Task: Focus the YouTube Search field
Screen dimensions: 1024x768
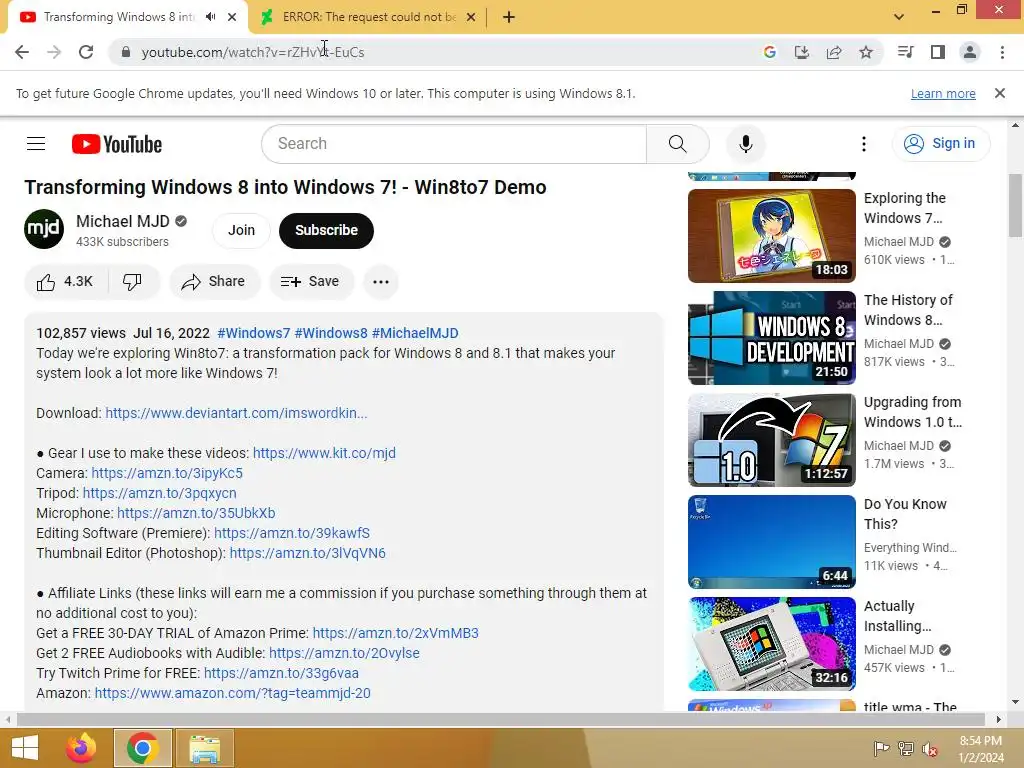Action: click(454, 144)
